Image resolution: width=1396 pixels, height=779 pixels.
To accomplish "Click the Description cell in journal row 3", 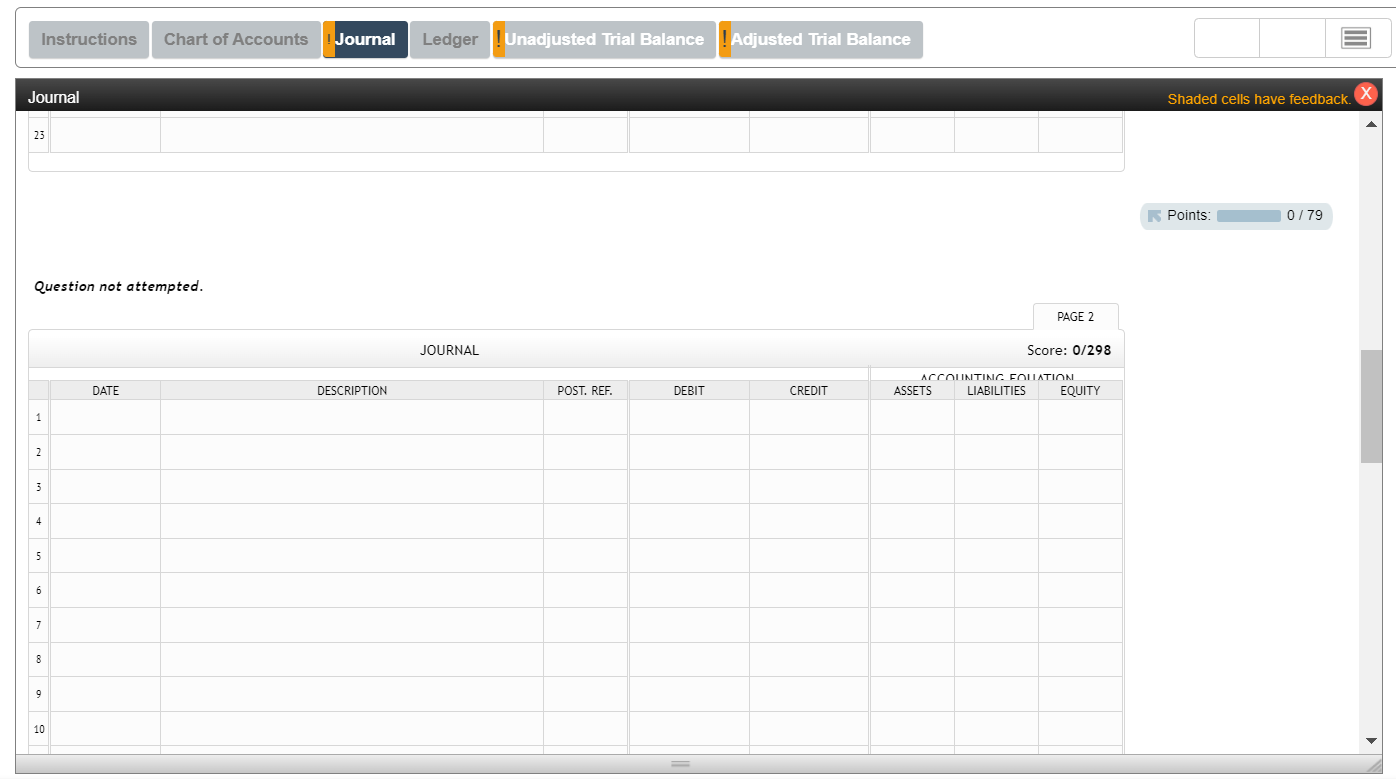I will point(352,487).
